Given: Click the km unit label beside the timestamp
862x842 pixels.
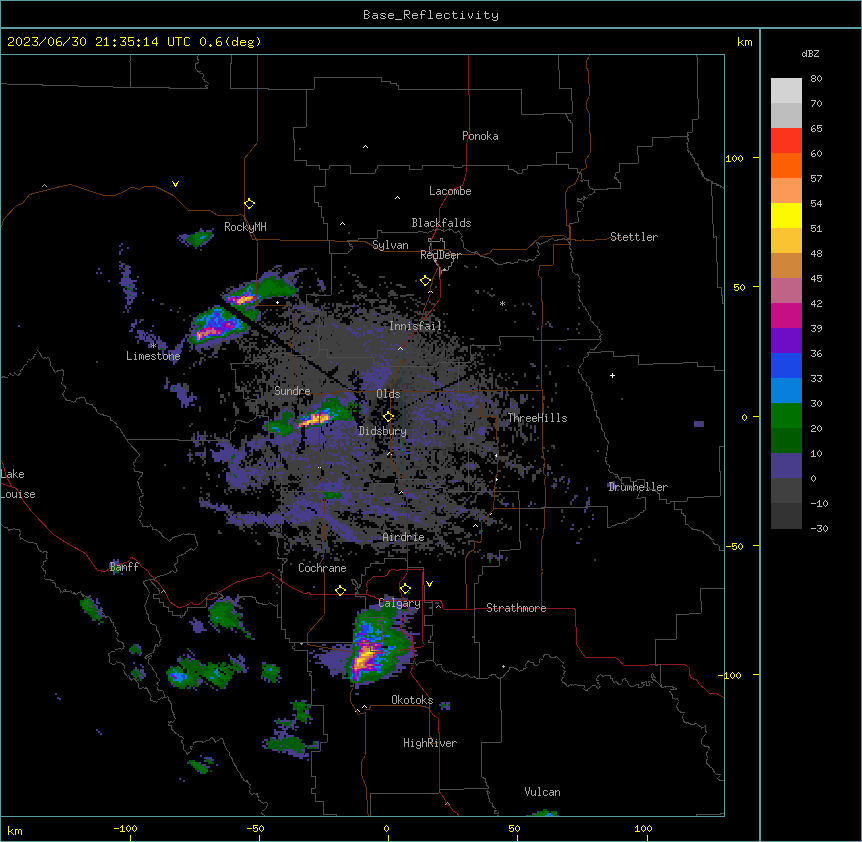Looking at the screenshot, I should 744,42.
